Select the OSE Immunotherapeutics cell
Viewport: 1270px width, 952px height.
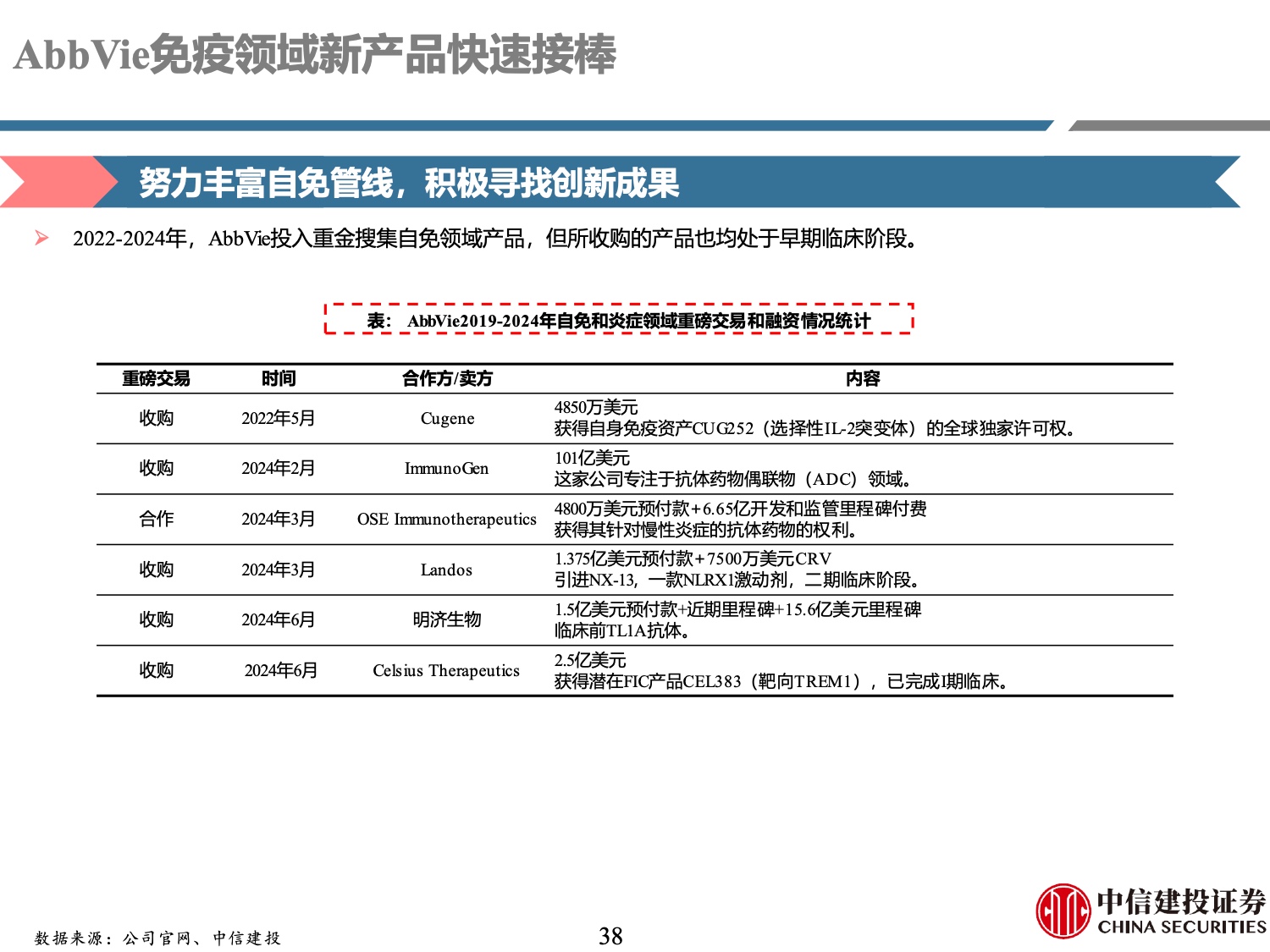pyautogui.click(x=446, y=519)
